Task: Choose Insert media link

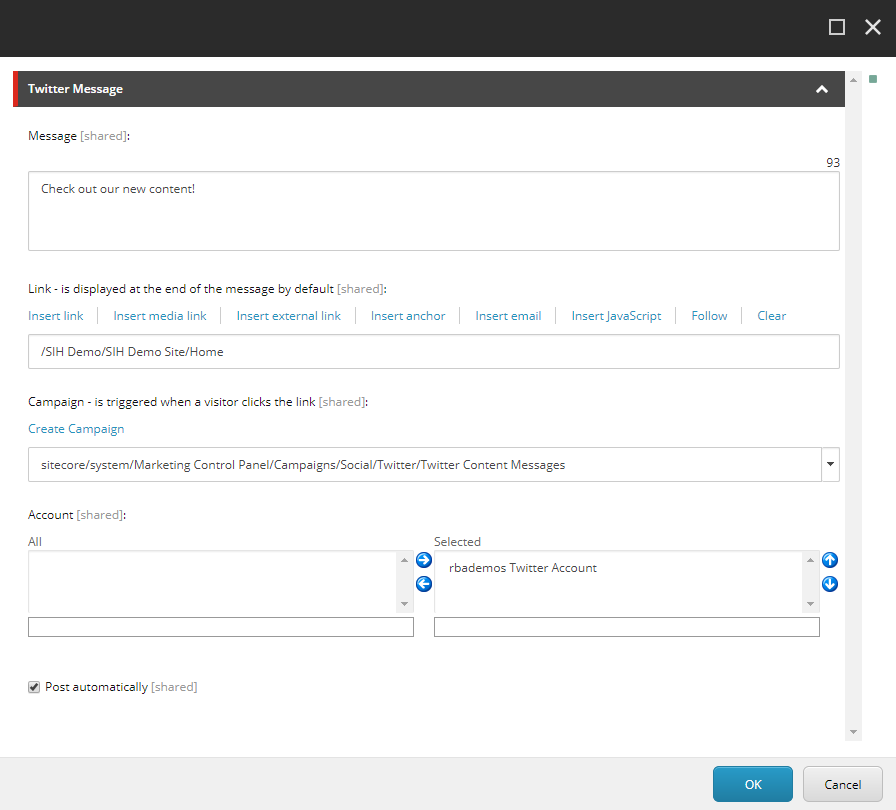Action: pyautogui.click(x=159, y=315)
